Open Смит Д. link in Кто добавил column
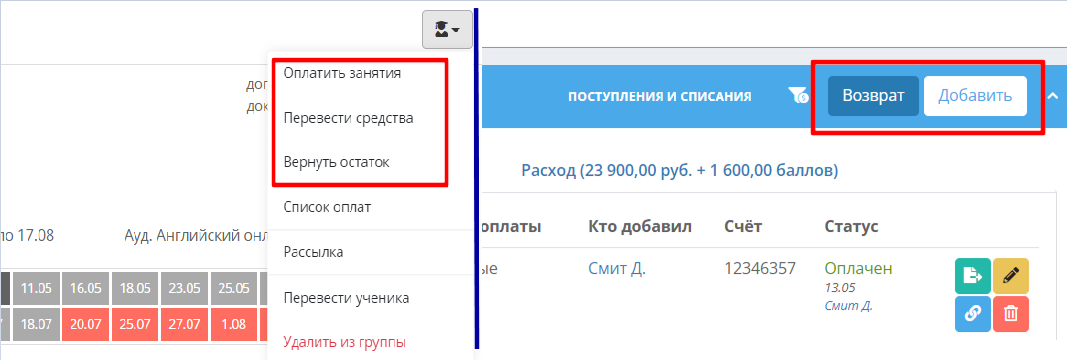 (617, 269)
